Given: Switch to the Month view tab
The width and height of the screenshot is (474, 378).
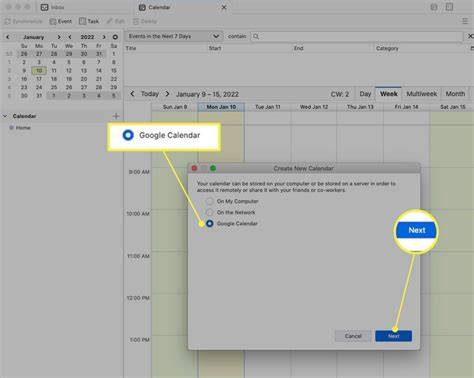Looking at the screenshot, I should pos(455,94).
